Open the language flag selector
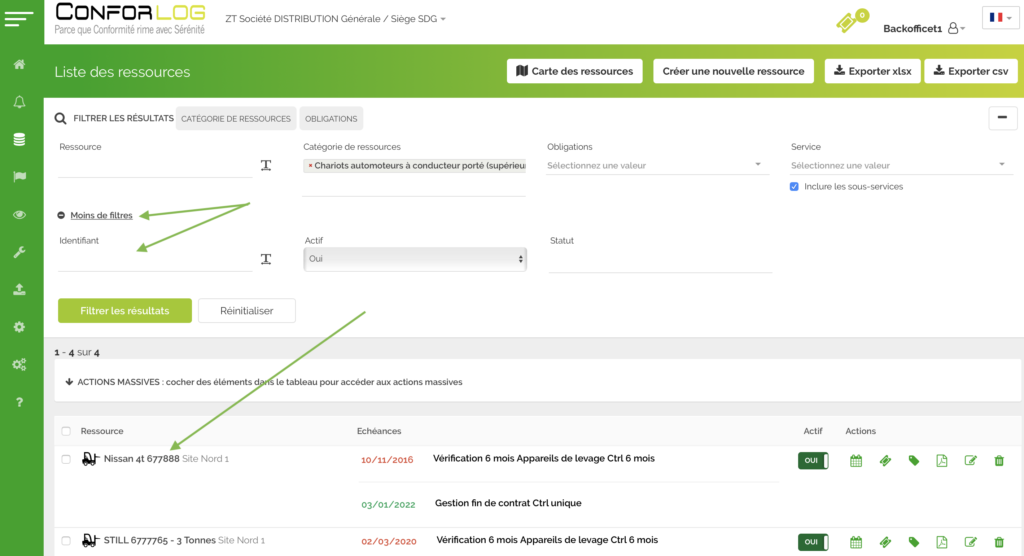Viewport: 1024px width, 556px height. pyautogui.click(x=998, y=18)
